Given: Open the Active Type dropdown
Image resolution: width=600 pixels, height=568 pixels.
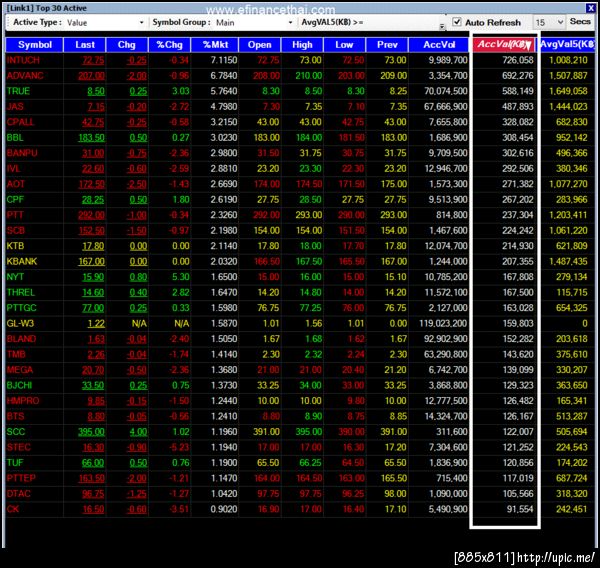Looking at the screenshot, I should 105,23.
